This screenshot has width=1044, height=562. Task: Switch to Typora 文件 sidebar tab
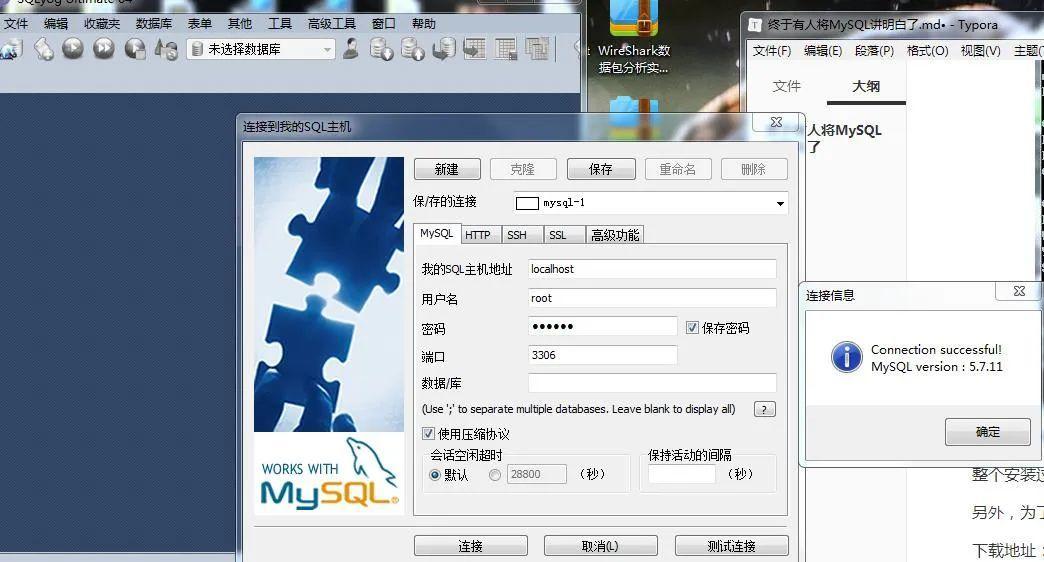pyautogui.click(x=786, y=87)
